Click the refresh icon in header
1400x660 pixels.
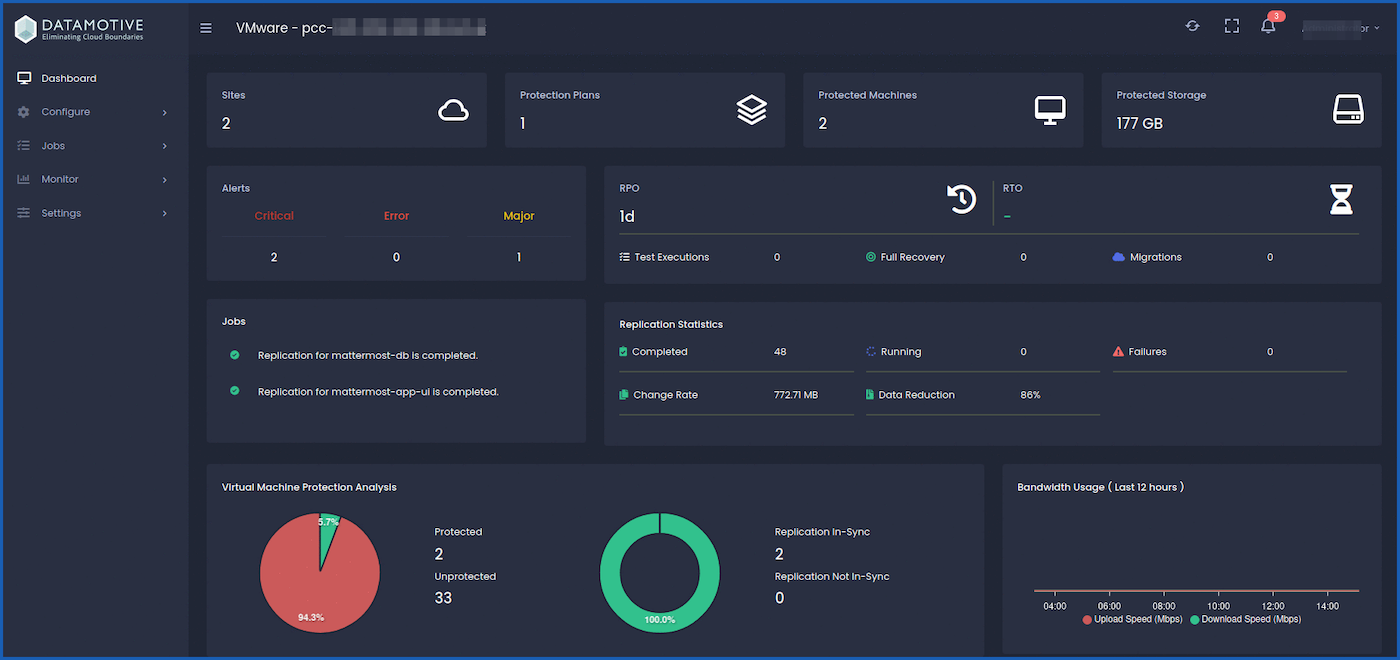tap(1192, 26)
